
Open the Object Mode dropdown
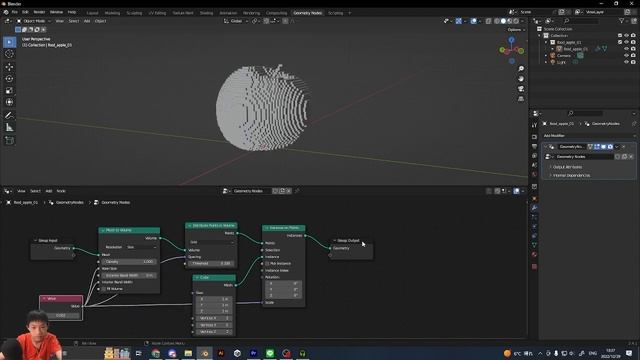[x=33, y=21]
